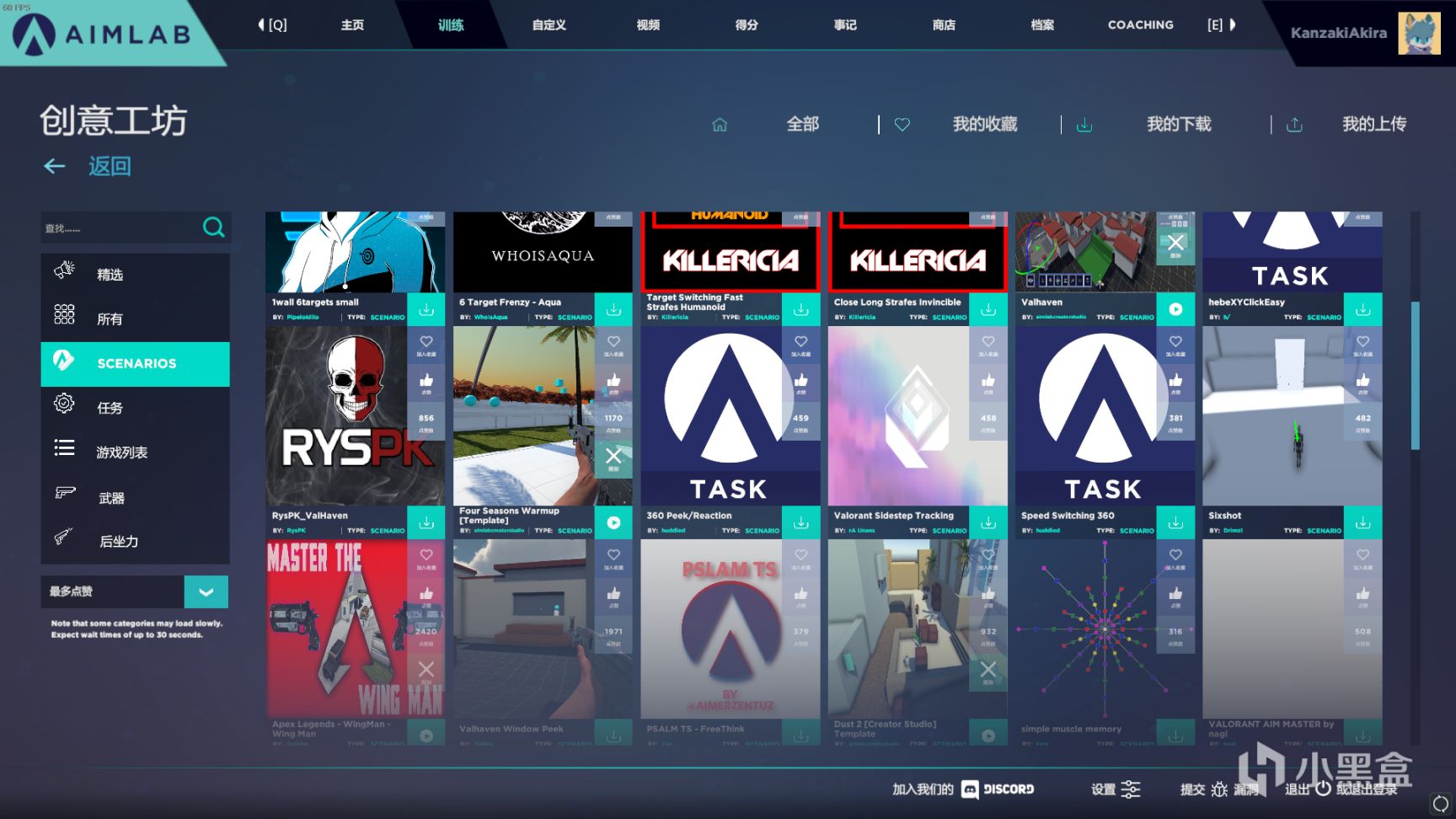Select 所有 category in sidebar
This screenshot has width=1456, height=819.
(135, 318)
